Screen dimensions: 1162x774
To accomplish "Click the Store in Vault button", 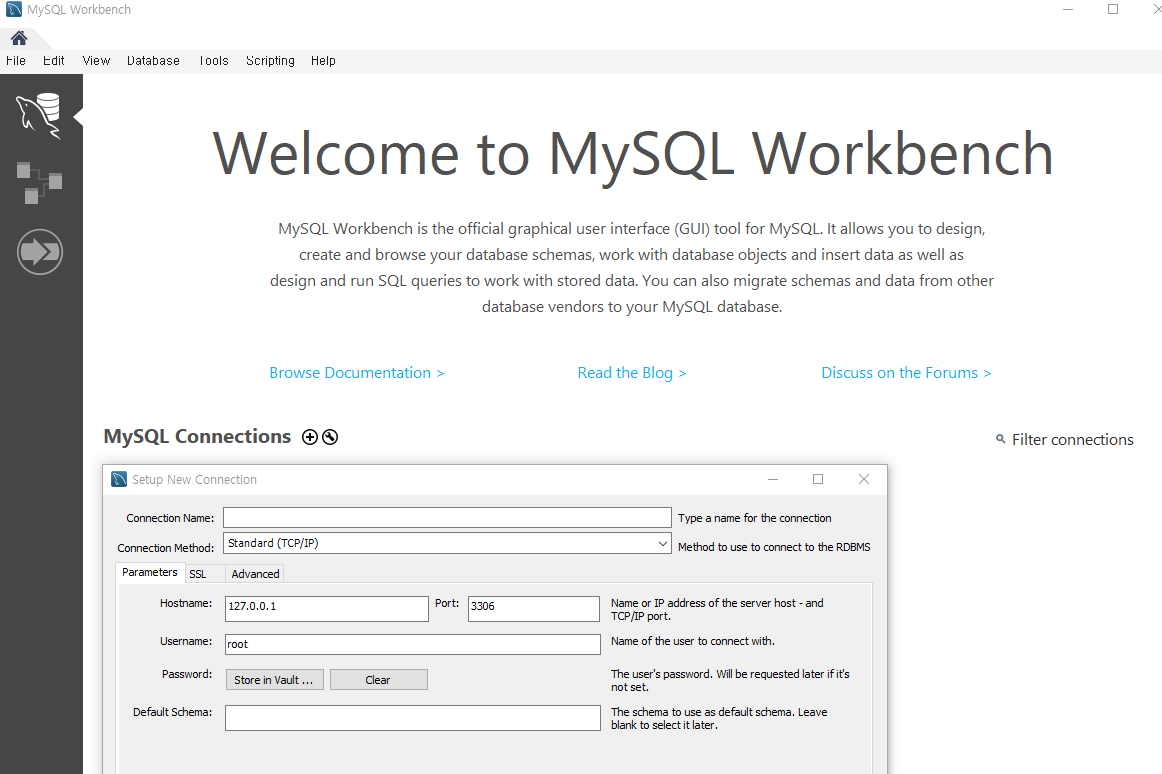I will [274, 680].
